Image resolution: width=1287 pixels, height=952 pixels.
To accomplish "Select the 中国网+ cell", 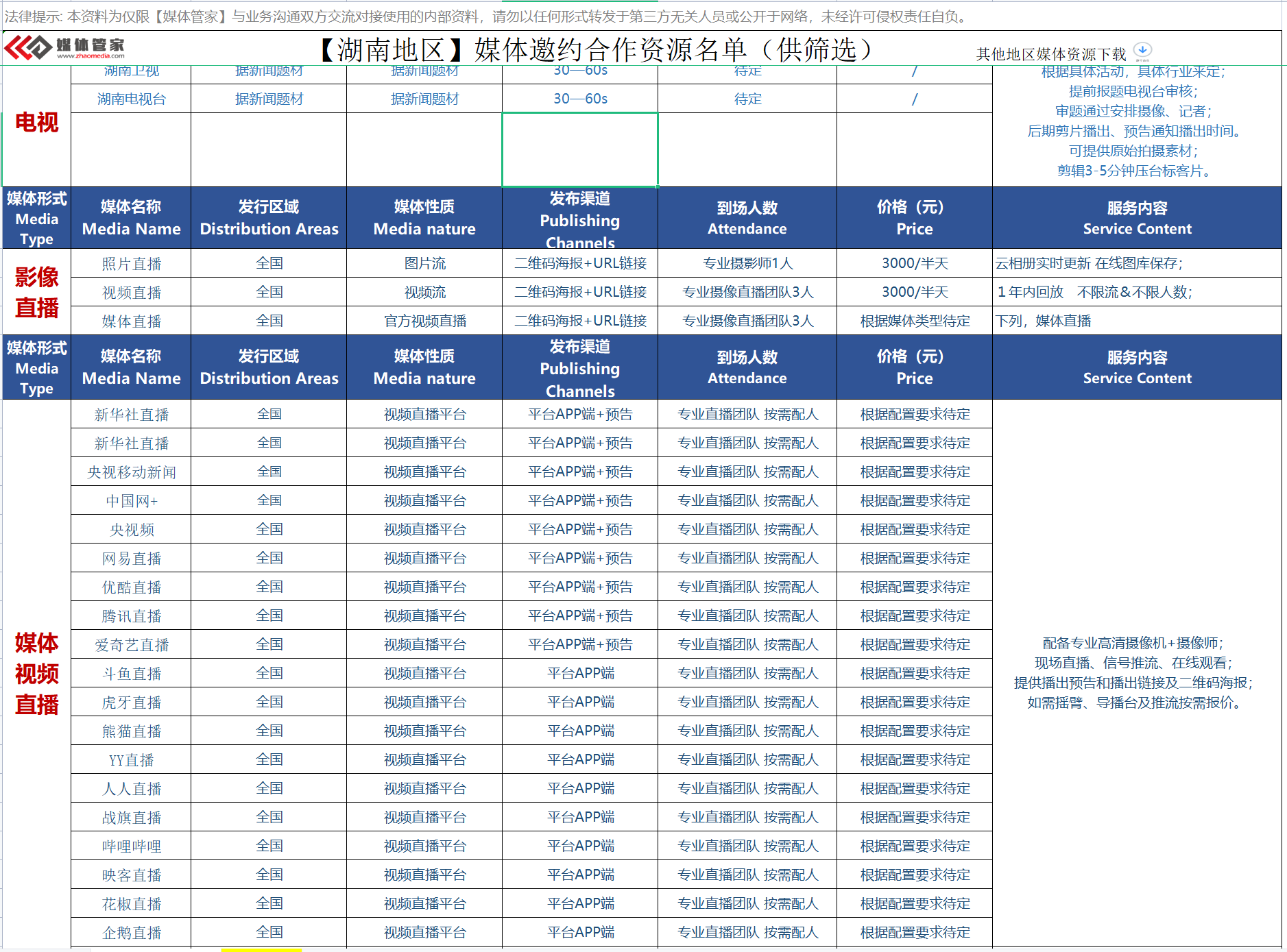I will (x=131, y=501).
